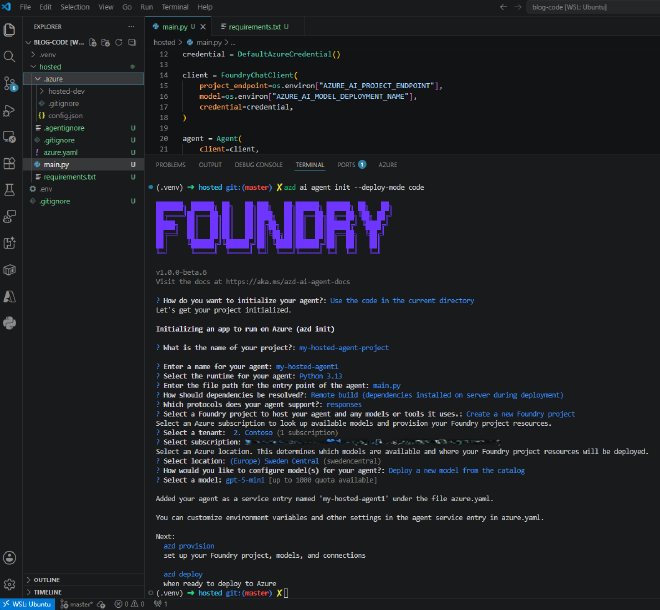Expand .venv folder in Explorer
Image resolution: width=660 pixels, height=610 pixels.
tap(83, 55)
